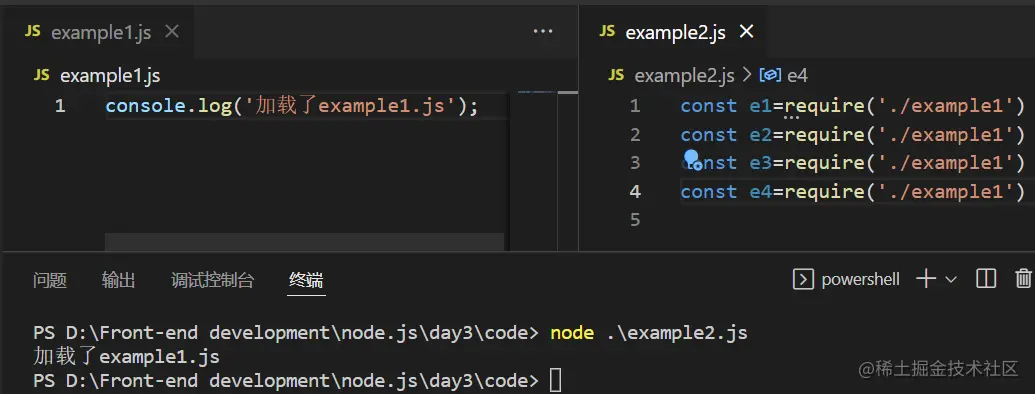Click the const e4 require line
Image resolution: width=1035 pixels, height=394 pixels.
pyautogui.click(x=852, y=191)
